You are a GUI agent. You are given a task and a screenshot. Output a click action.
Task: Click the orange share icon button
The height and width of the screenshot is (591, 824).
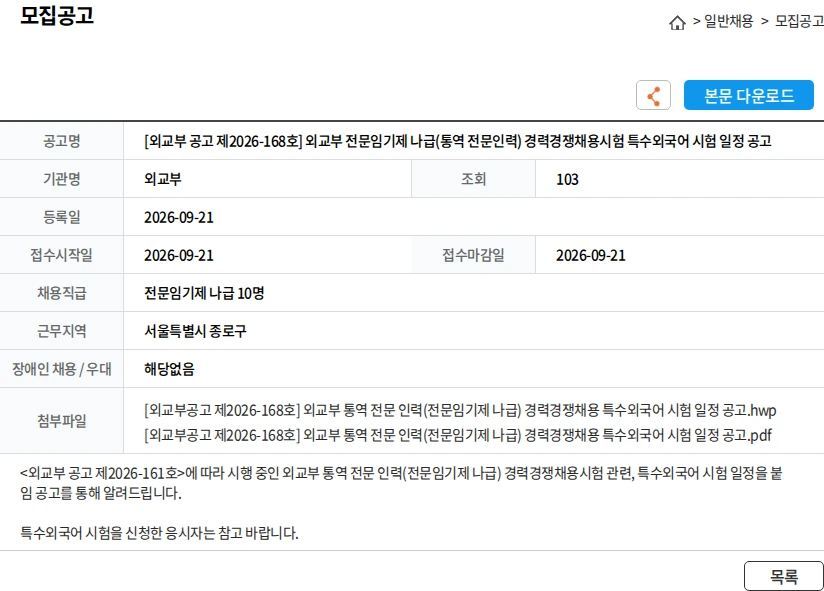point(653,95)
